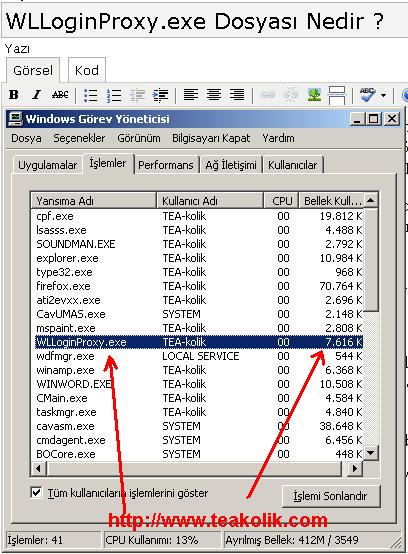Image resolution: width=408 pixels, height=554 pixels.
Task: Click process list scroll down arrow
Action: 371,453
